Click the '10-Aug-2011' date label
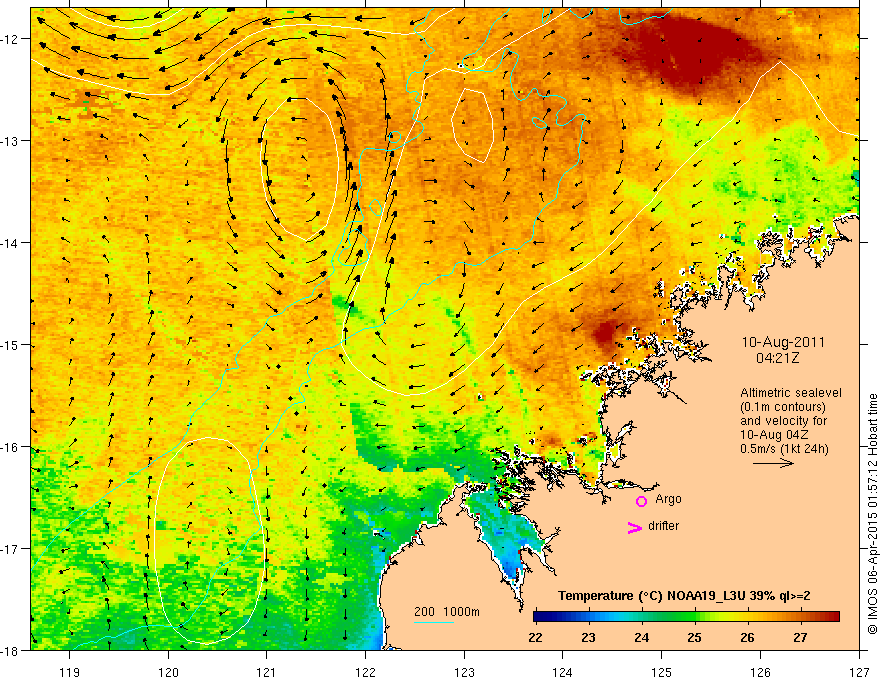The height and width of the screenshot is (680, 880). 783,342
